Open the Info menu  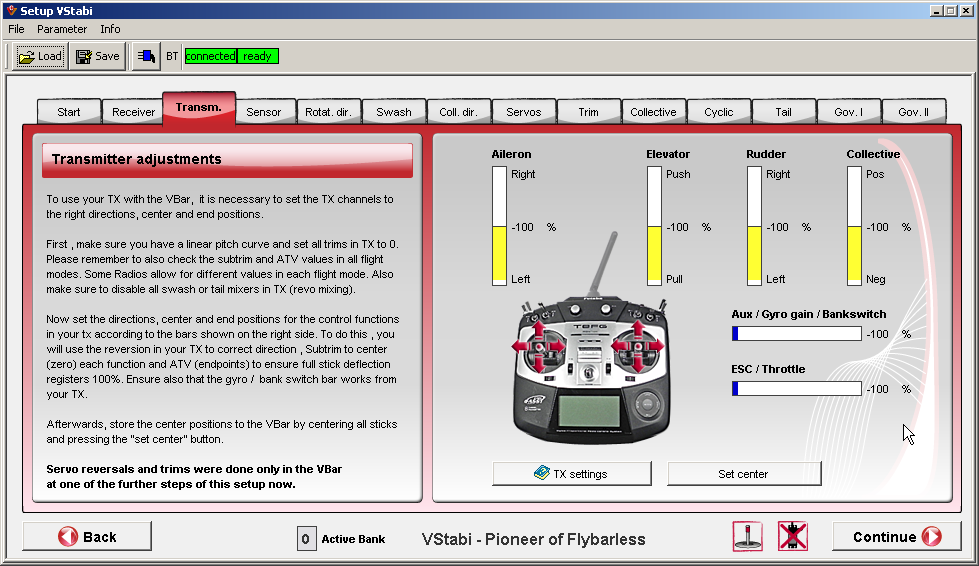point(110,29)
